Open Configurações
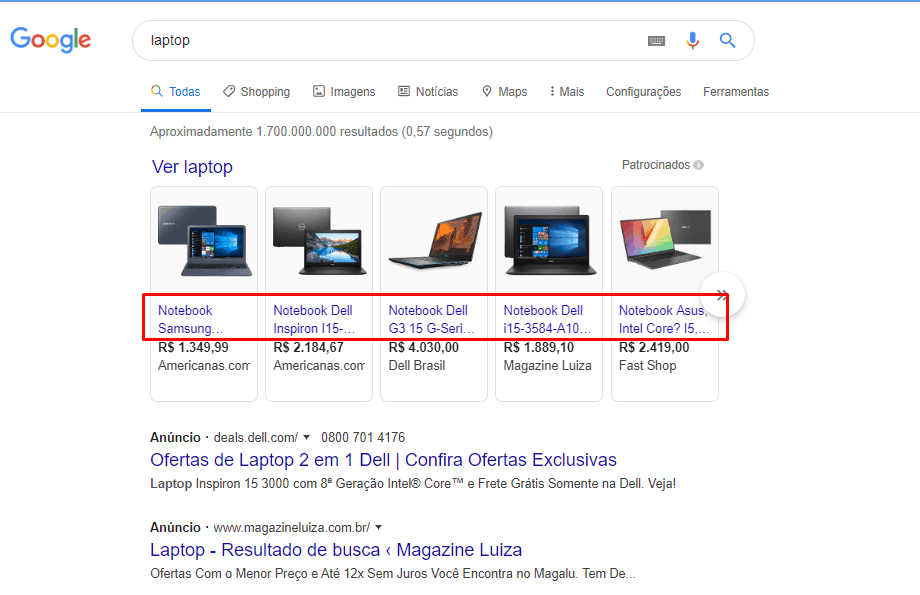Screen dimensions: 920x595 coord(644,92)
